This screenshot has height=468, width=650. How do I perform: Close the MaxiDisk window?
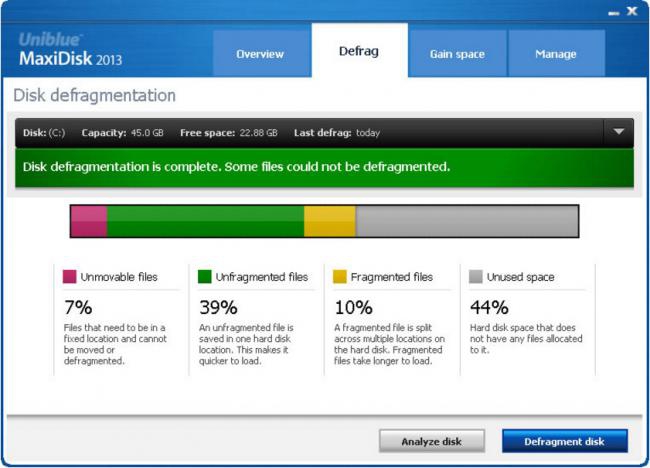pos(632,11)
